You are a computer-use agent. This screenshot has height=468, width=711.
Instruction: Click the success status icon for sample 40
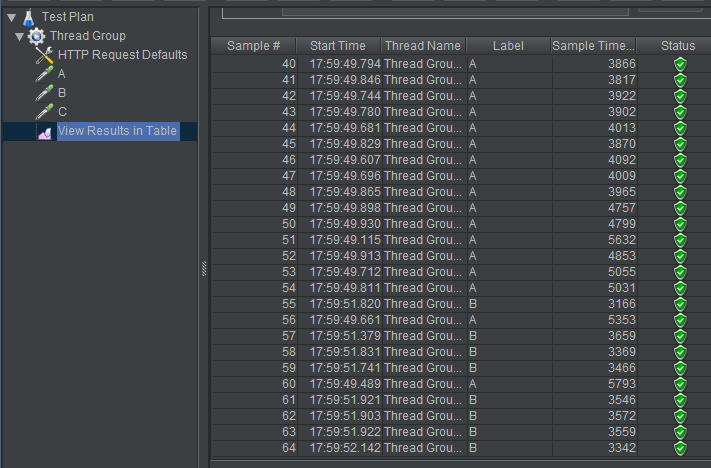tap(680, 64)
